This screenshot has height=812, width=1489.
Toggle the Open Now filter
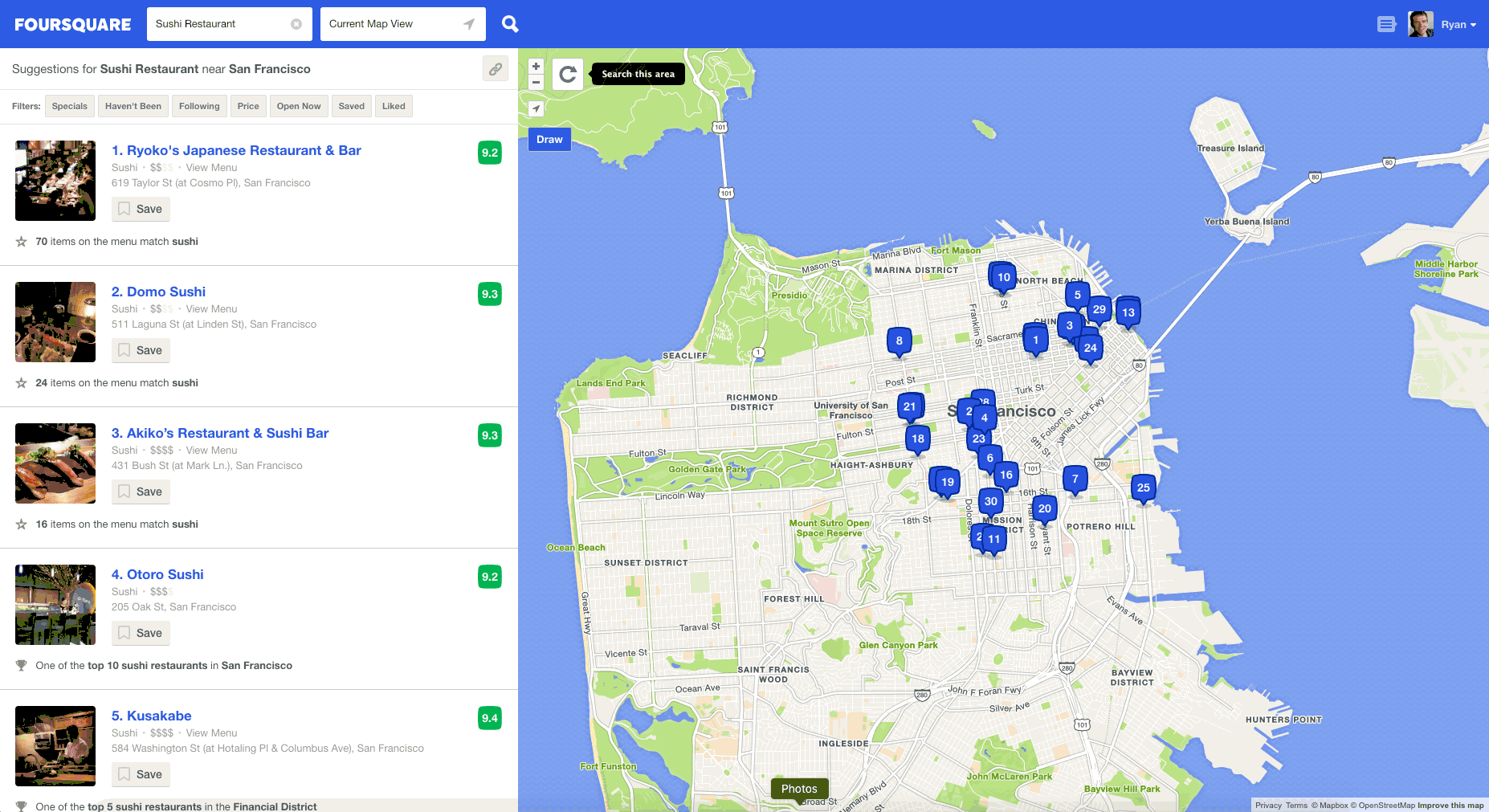point(299,106)
